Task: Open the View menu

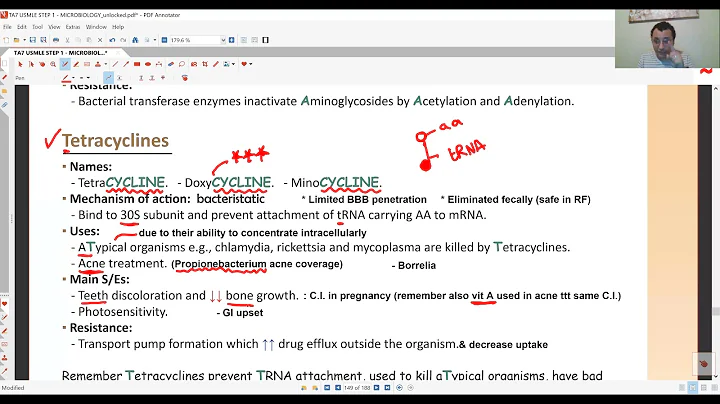Action: tap(54, 27)
